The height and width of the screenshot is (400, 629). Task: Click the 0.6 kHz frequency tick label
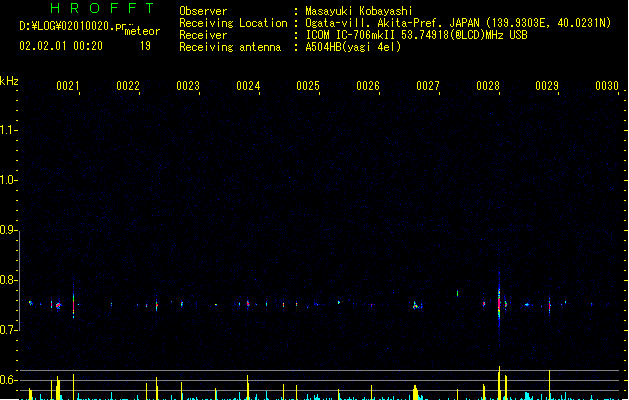tap(7, 380)
